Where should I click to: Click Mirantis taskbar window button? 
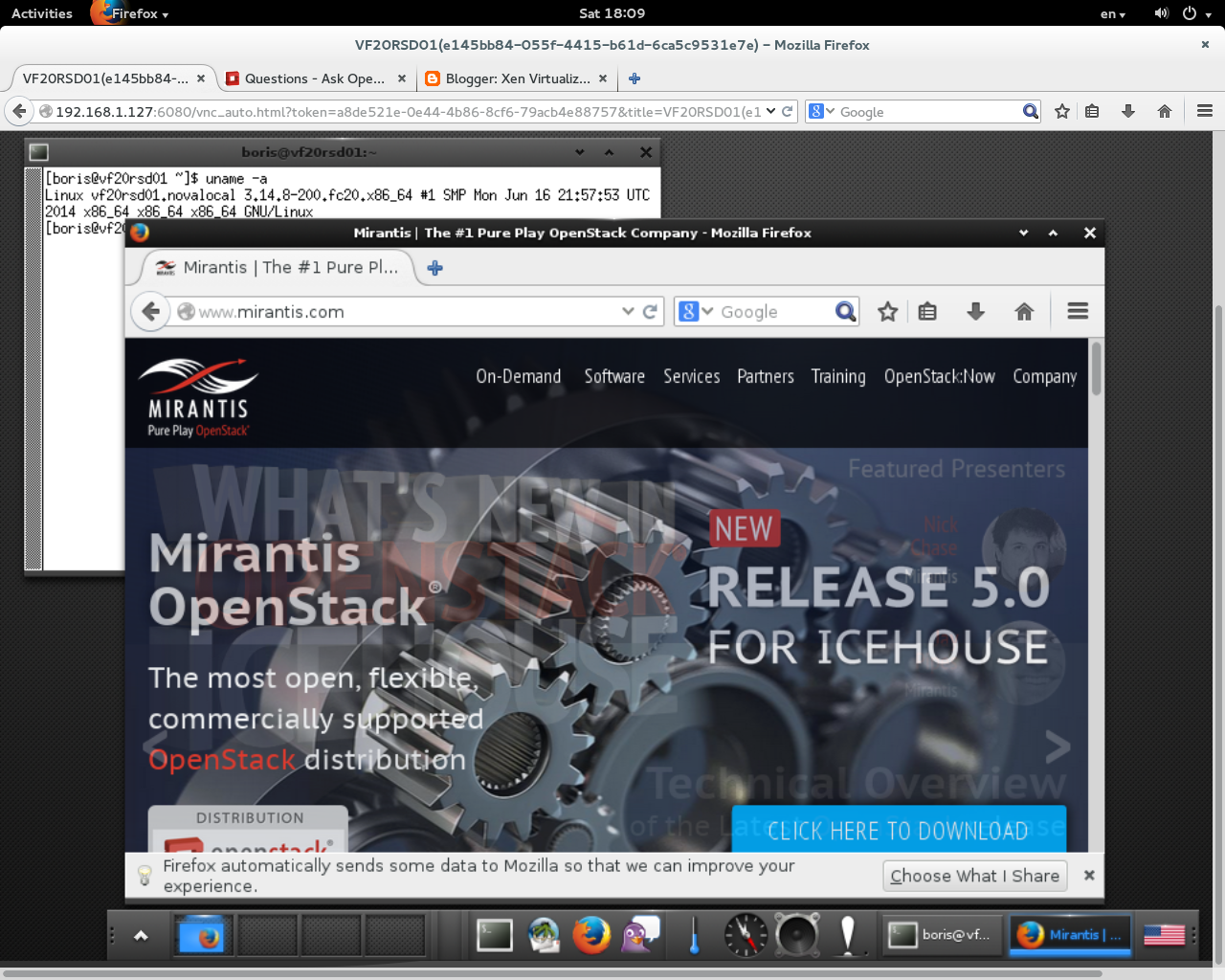(x=1070, y=935)
